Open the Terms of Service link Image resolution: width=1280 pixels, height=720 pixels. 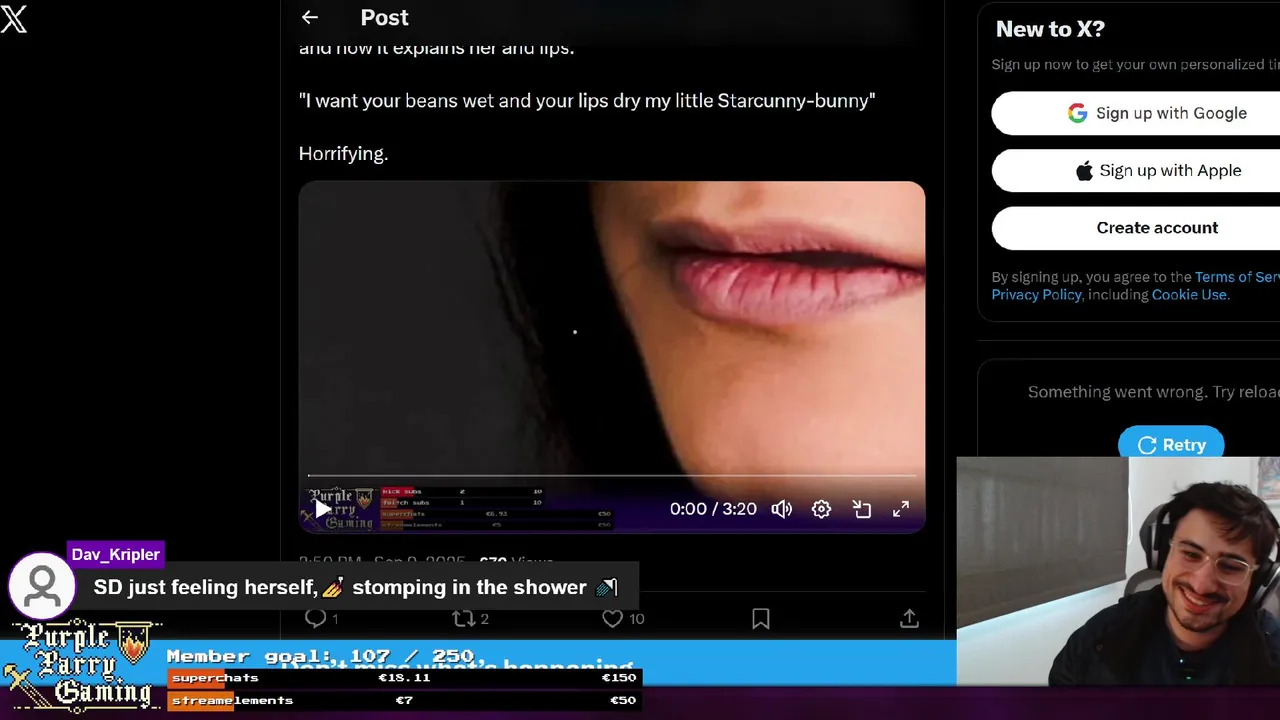pos(1237,277)
